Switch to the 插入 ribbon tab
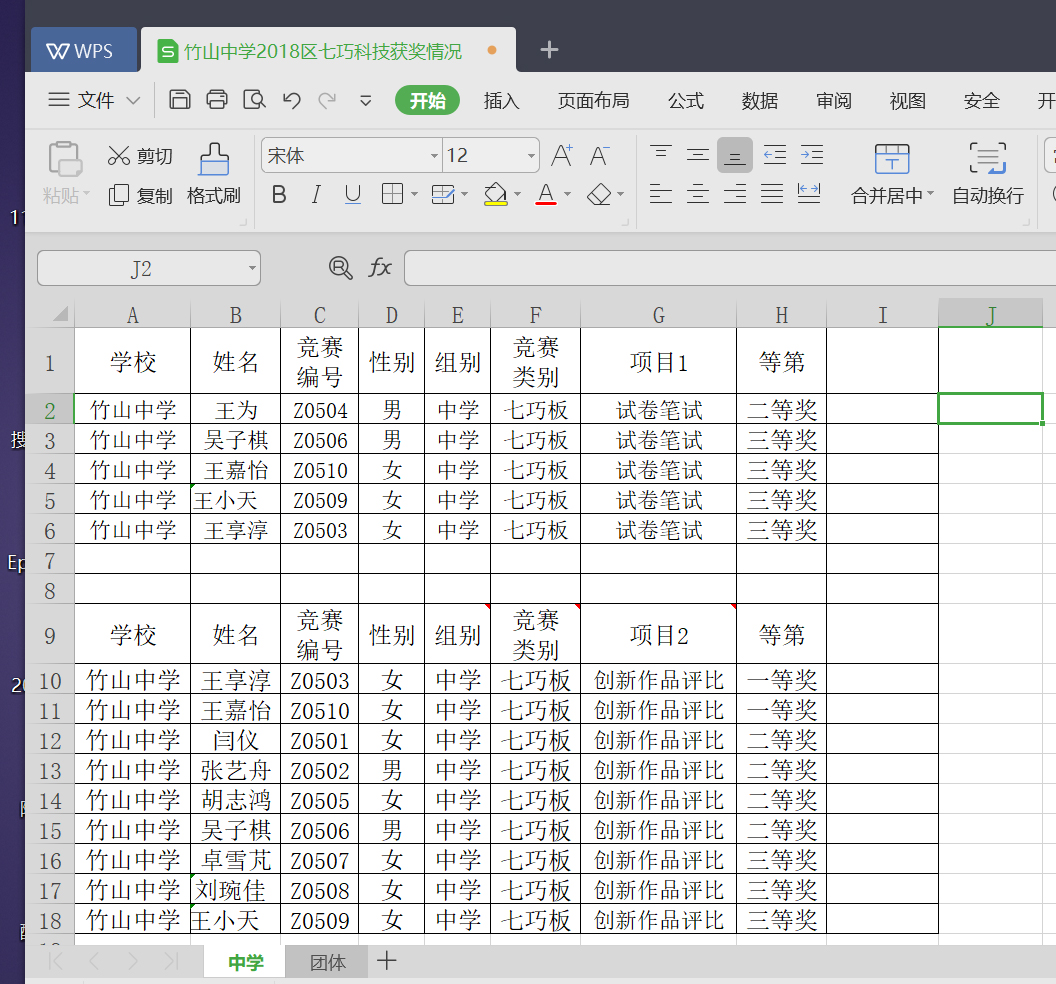The height and width of the screenshot is (984, 1056). [x=501, y=101]
